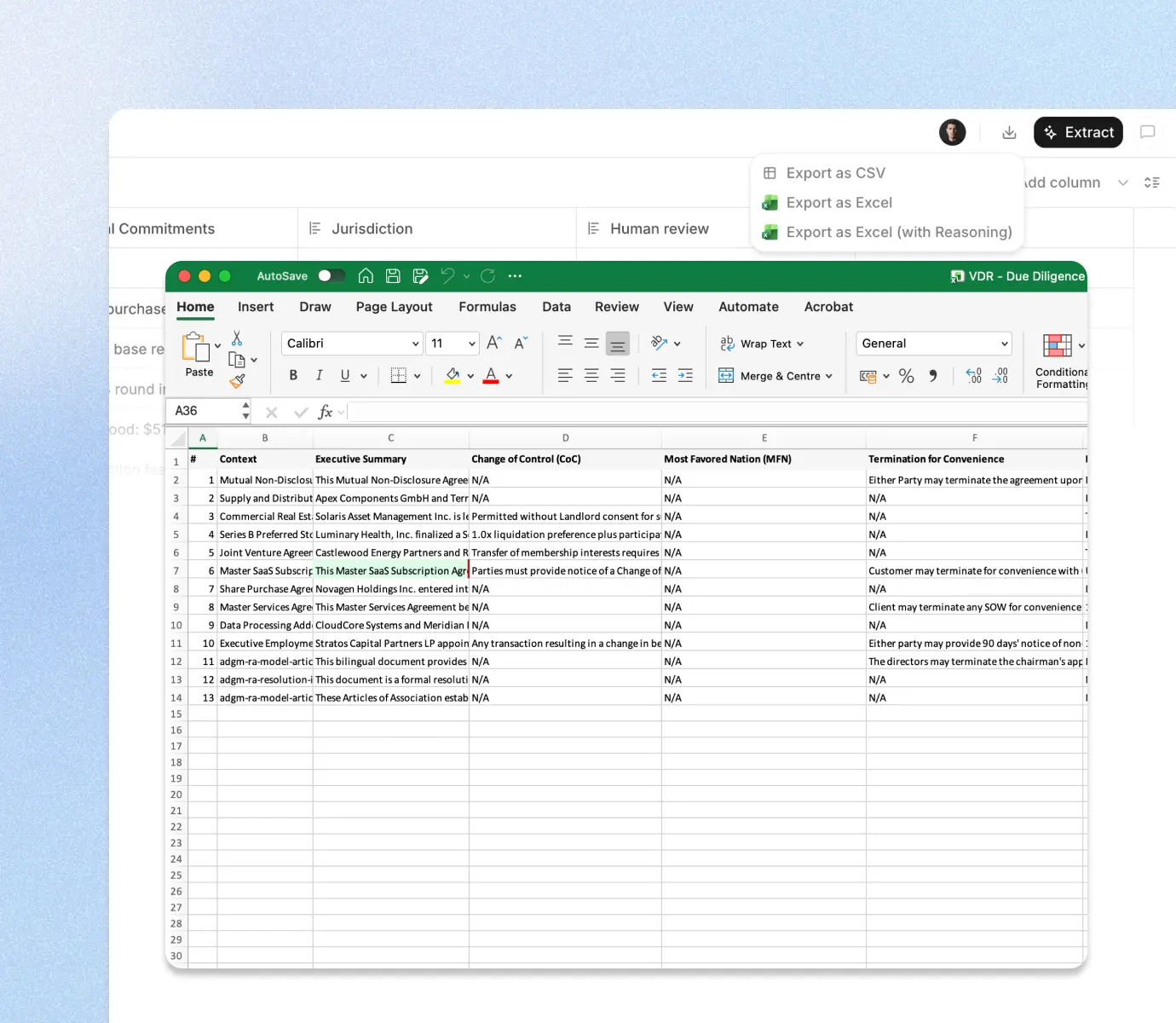Expand the chevron next to Add column
1176x1023 pixels.
coord(1123,182)
